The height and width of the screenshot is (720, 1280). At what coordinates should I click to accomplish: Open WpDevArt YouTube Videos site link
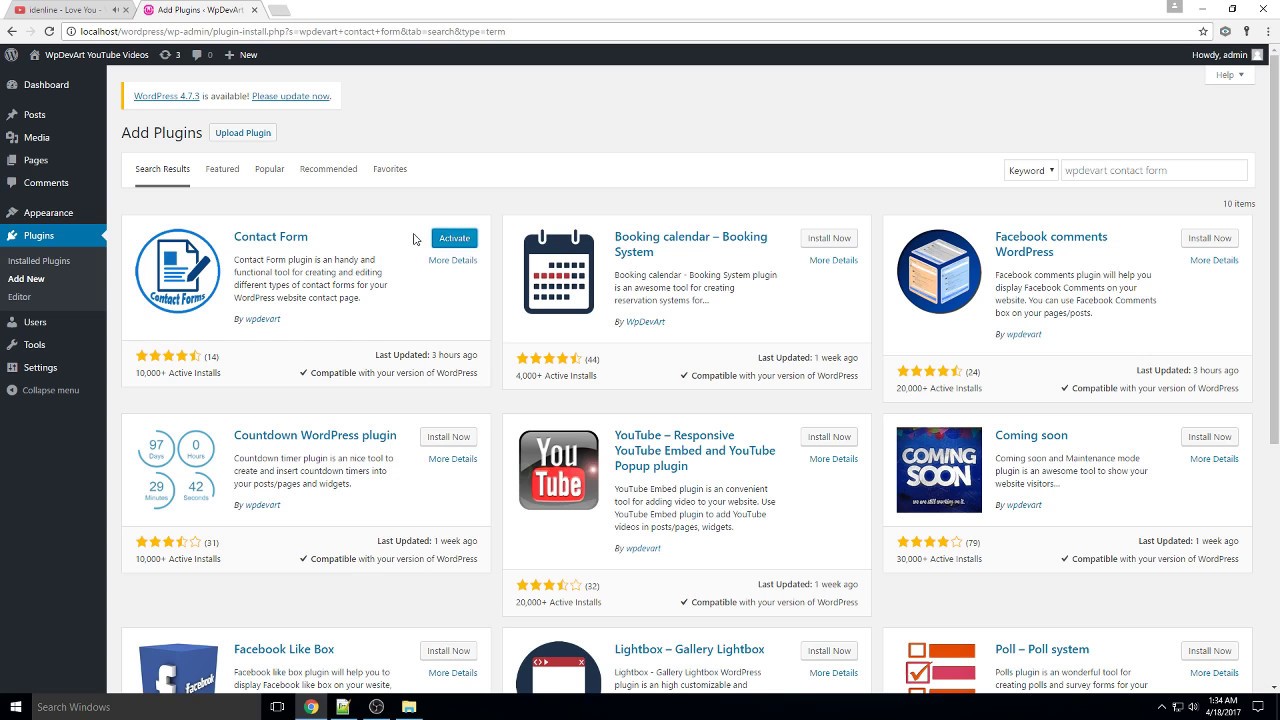pos(89,55)
